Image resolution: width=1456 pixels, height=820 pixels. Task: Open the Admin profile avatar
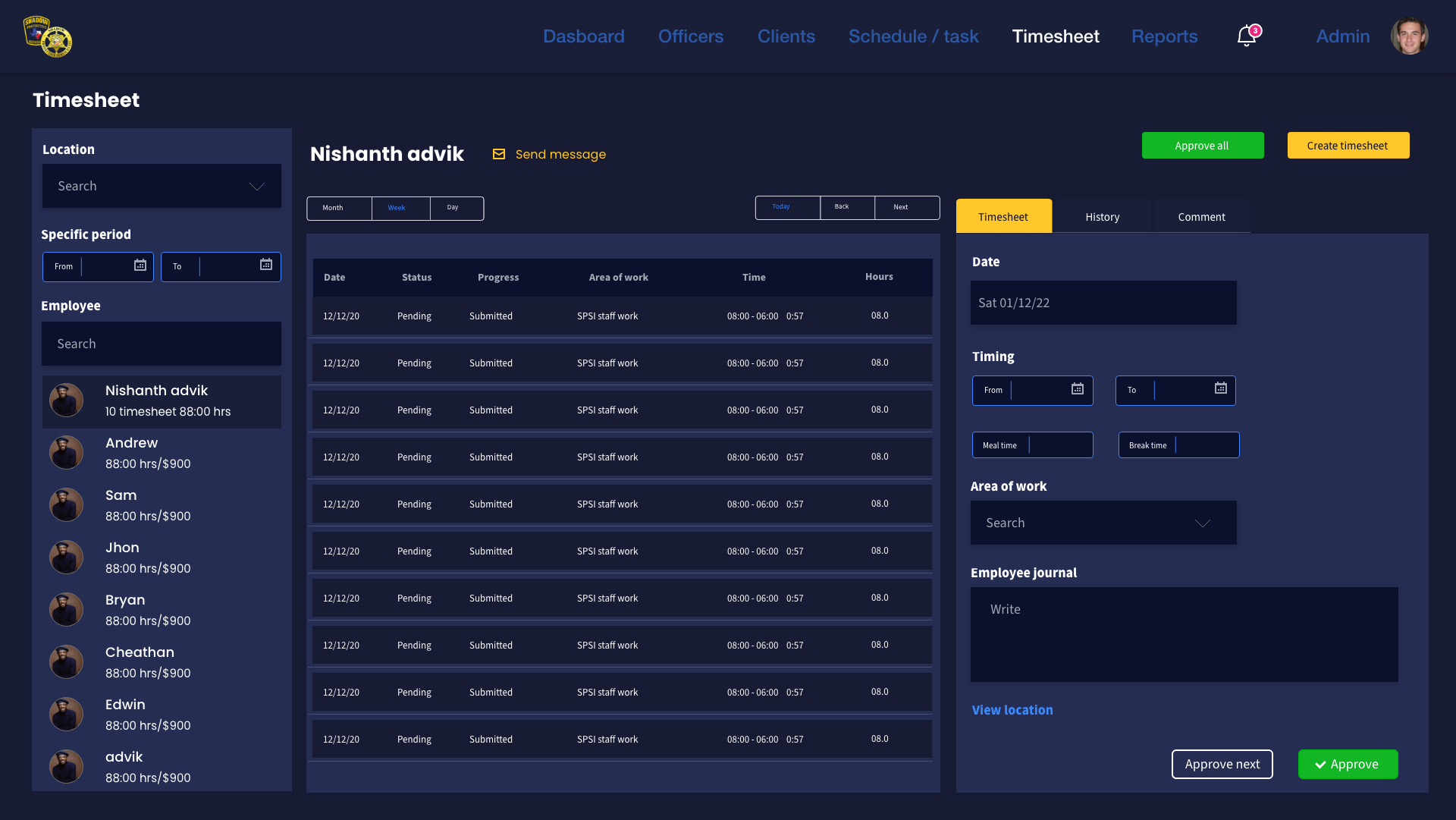tap(1409, 36)
